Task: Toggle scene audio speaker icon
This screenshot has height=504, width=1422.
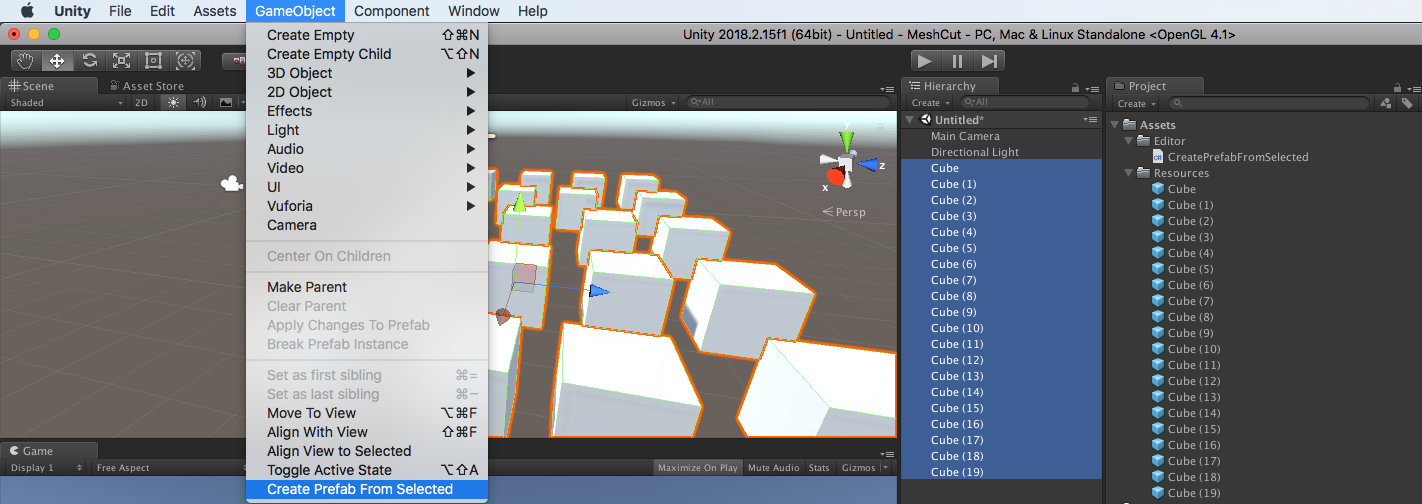Action: (199, 102)
